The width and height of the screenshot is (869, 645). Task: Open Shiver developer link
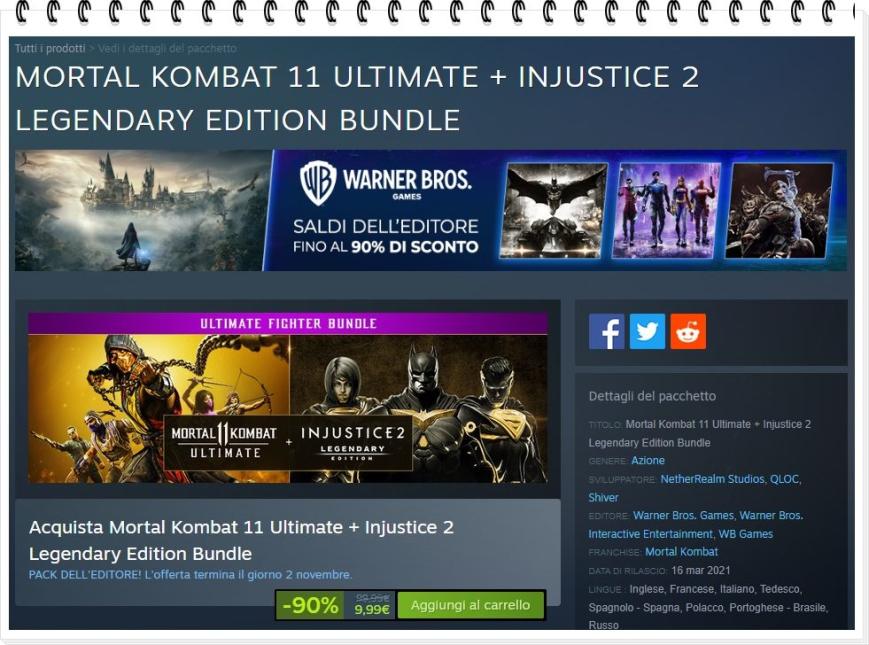[x=603, y=498]
